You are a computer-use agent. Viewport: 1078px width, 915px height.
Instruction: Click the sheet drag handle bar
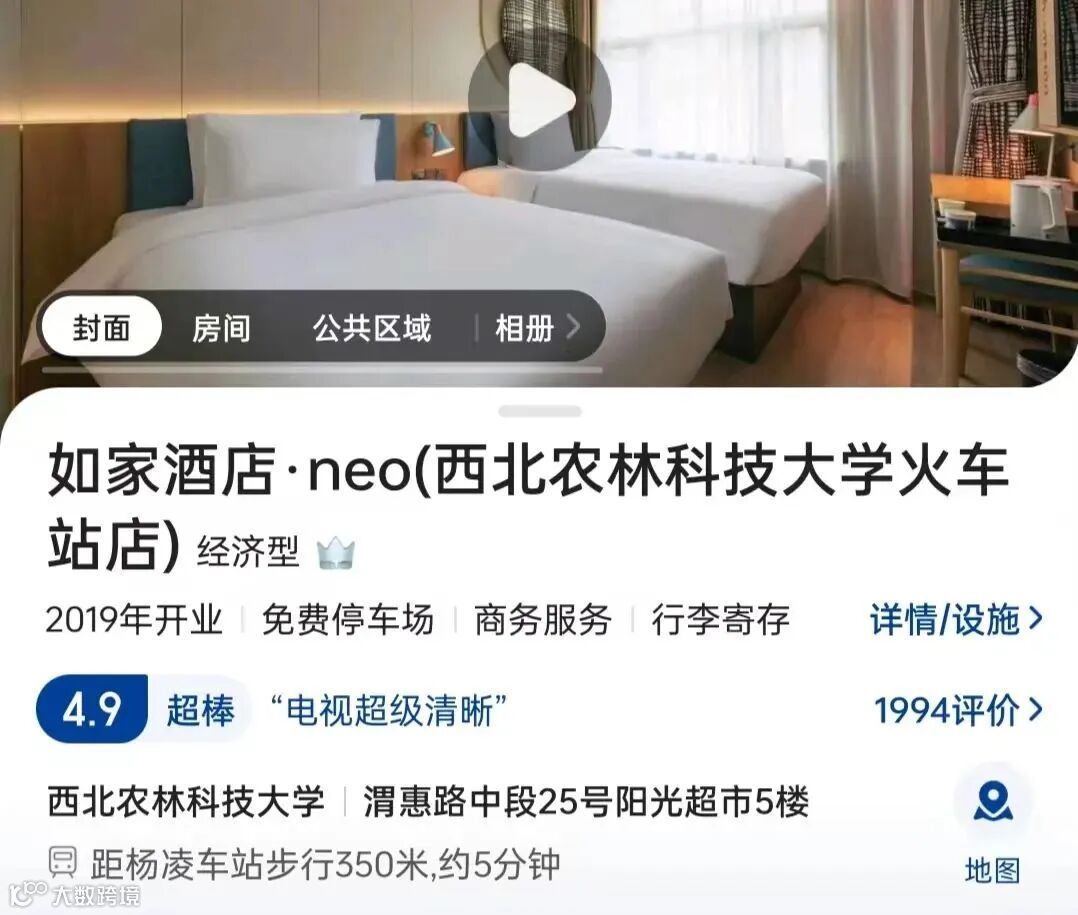pos(540,412)
